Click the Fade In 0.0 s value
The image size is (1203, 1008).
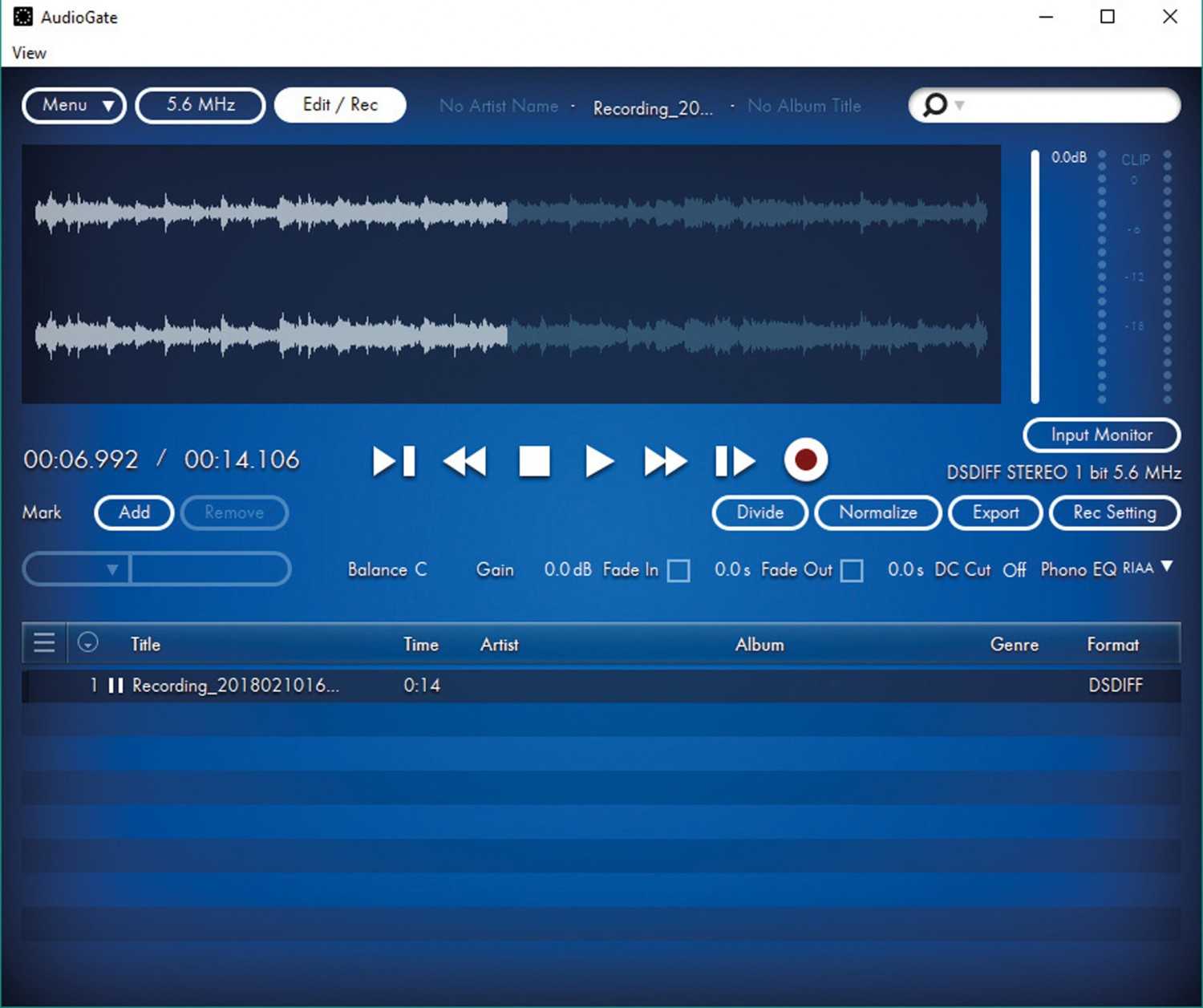click(732, 569)
